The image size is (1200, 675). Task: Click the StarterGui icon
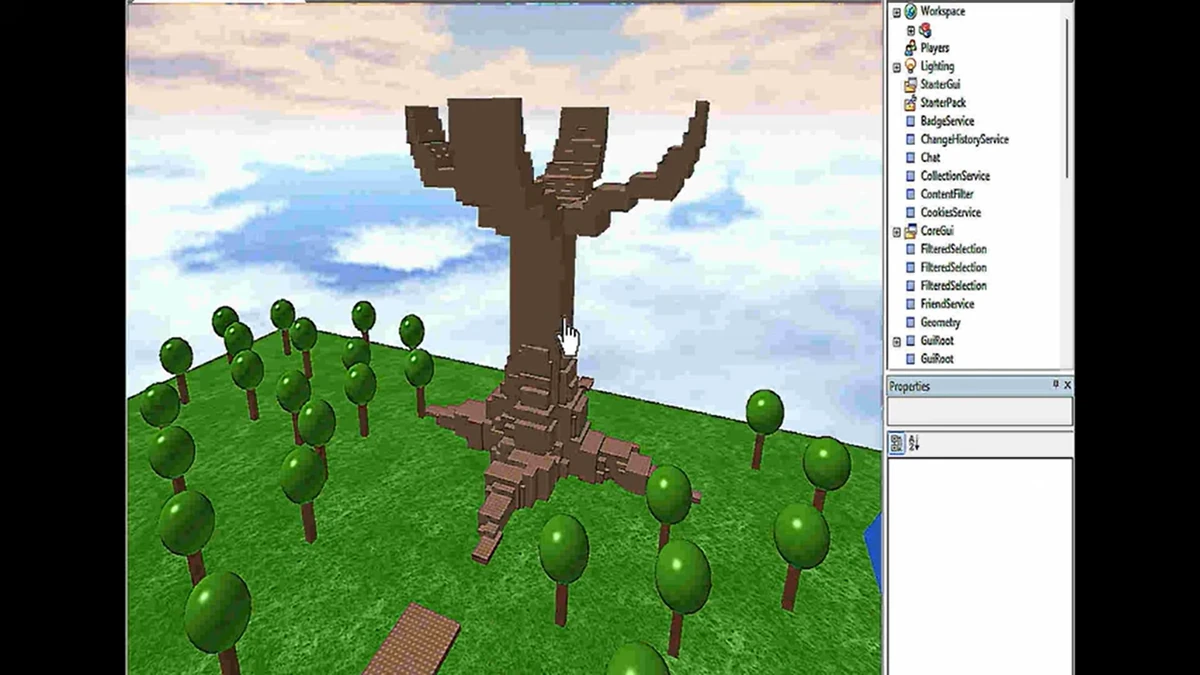click(910, 85)
